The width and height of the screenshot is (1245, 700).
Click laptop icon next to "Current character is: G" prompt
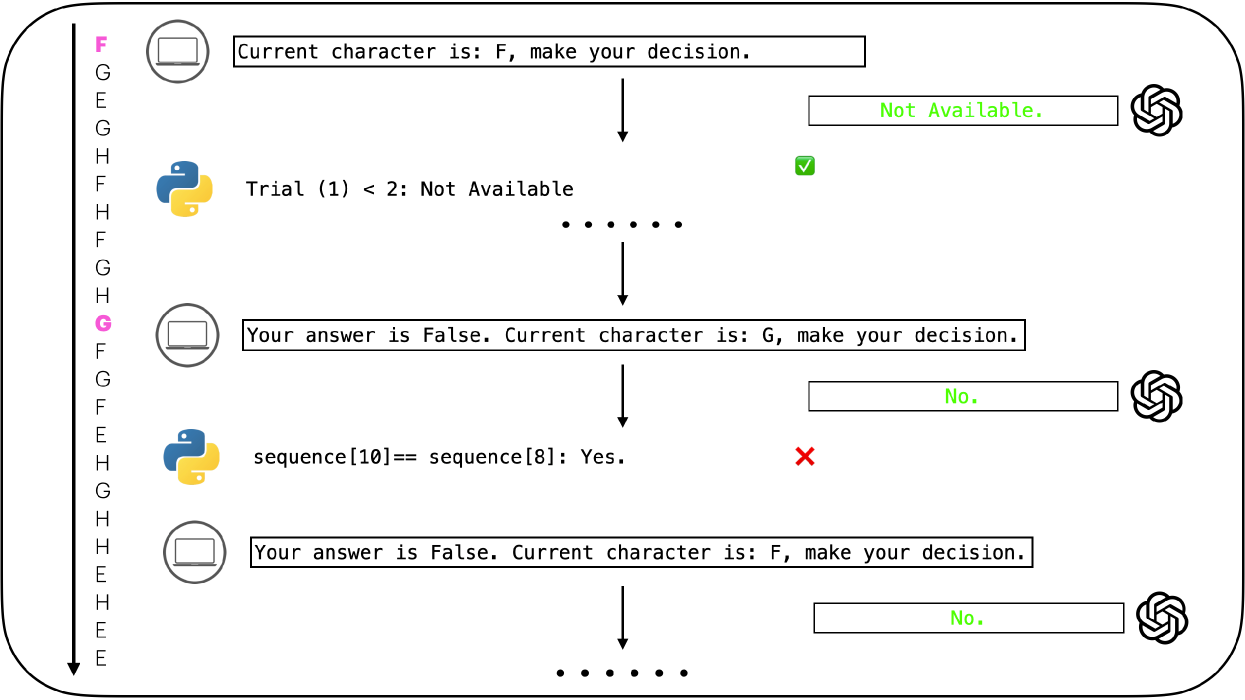point(187,335)
